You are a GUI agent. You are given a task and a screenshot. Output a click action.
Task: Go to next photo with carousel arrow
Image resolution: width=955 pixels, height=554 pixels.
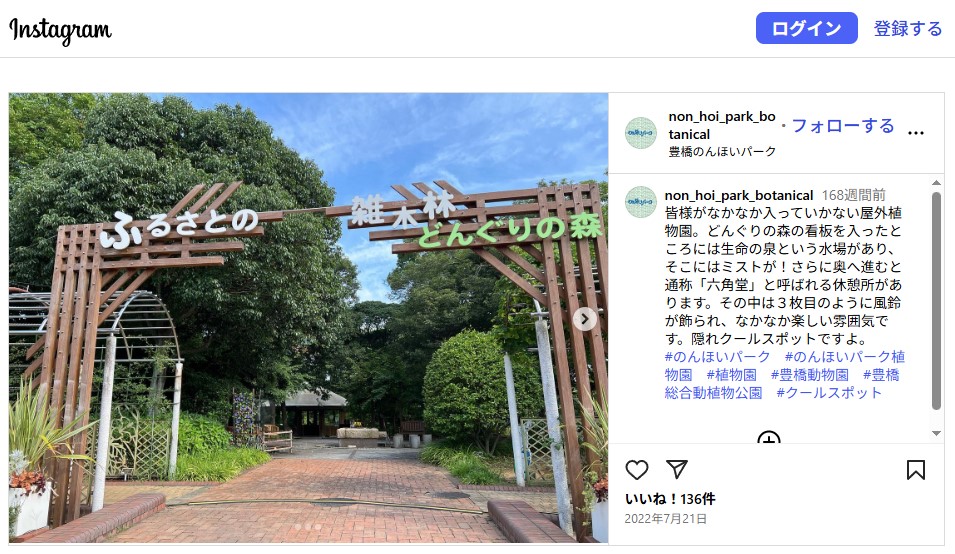tap(585, 318)
